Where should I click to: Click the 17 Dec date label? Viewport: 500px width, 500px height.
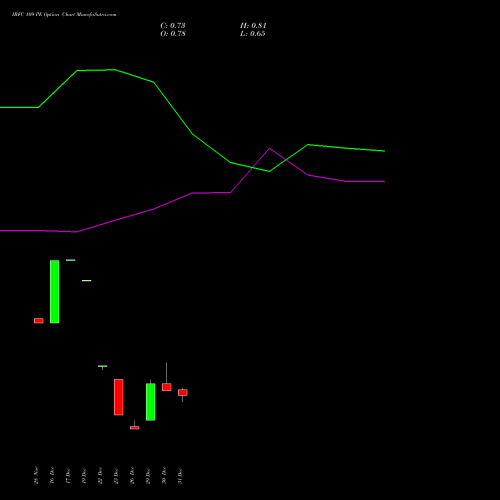tap(68, 475)
